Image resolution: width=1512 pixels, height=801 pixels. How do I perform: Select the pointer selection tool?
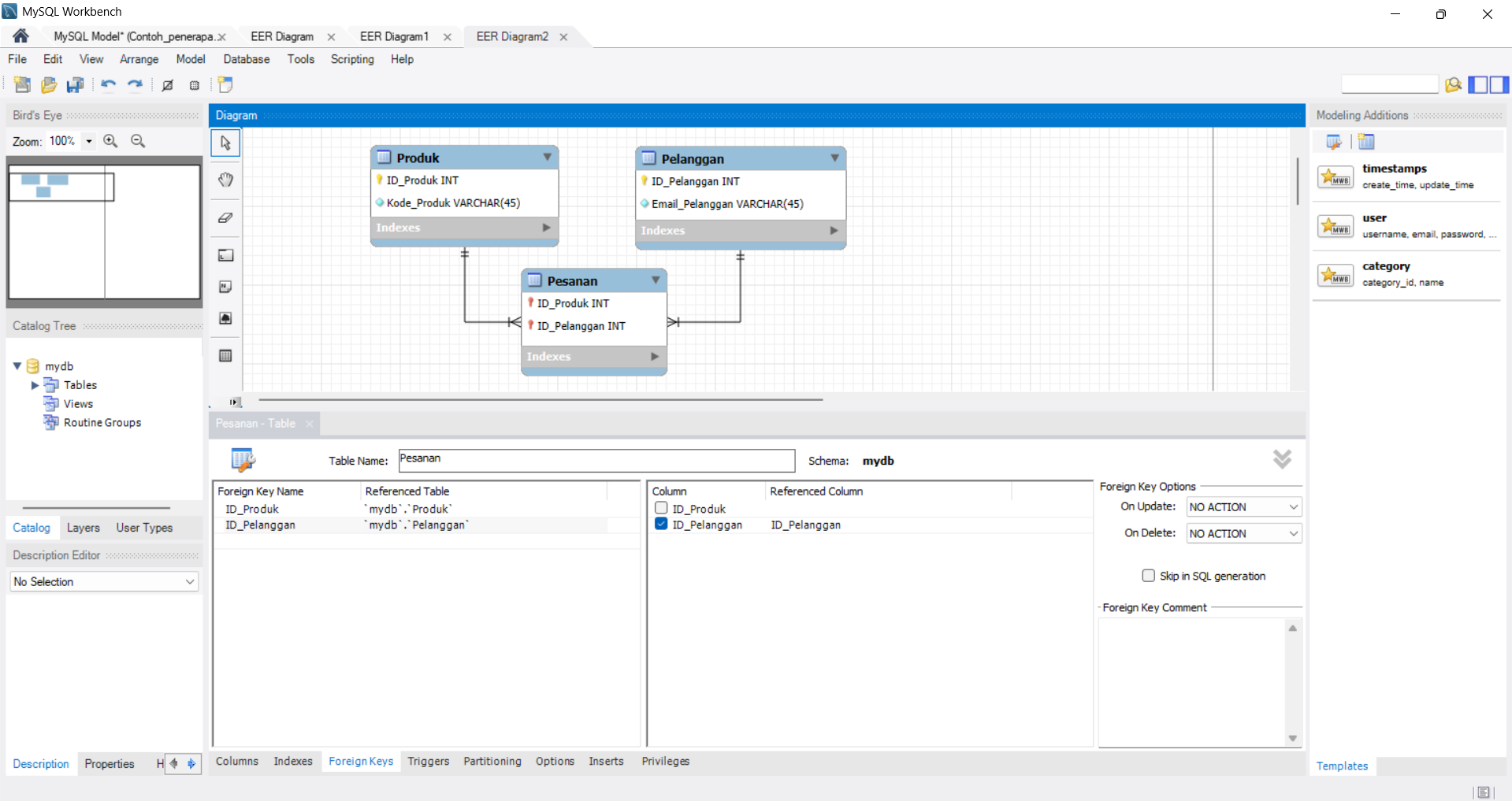click(226, 143)
